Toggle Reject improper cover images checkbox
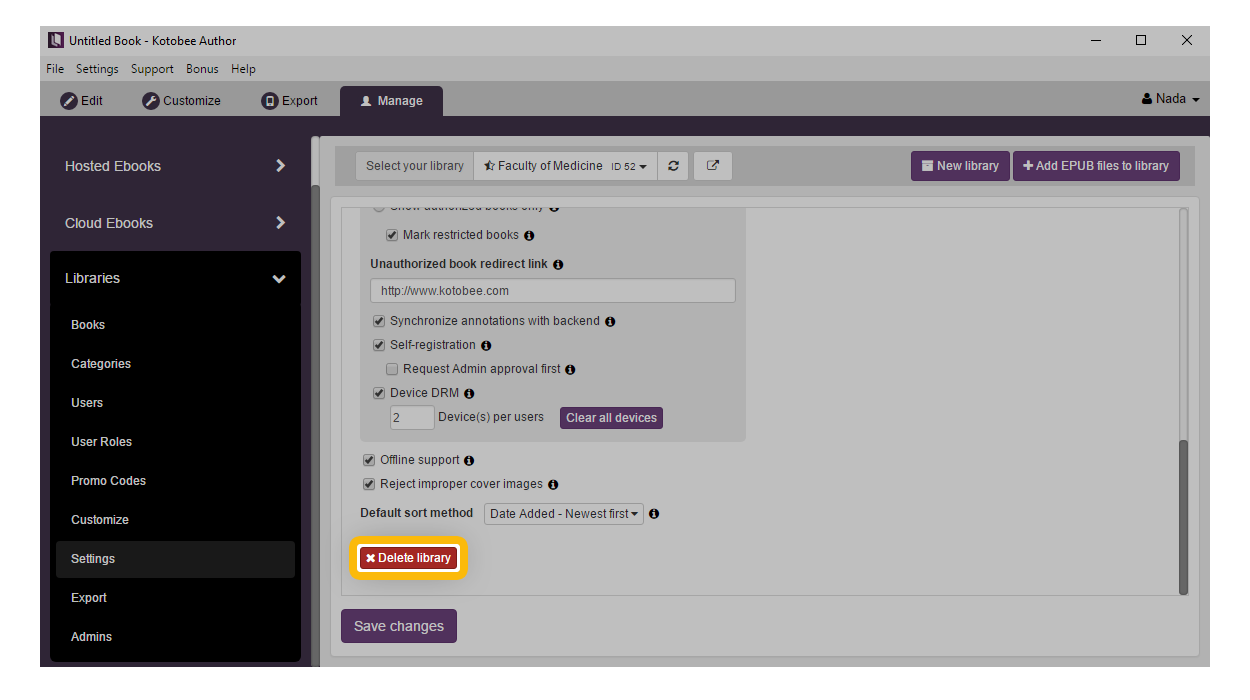 [369, 485]
